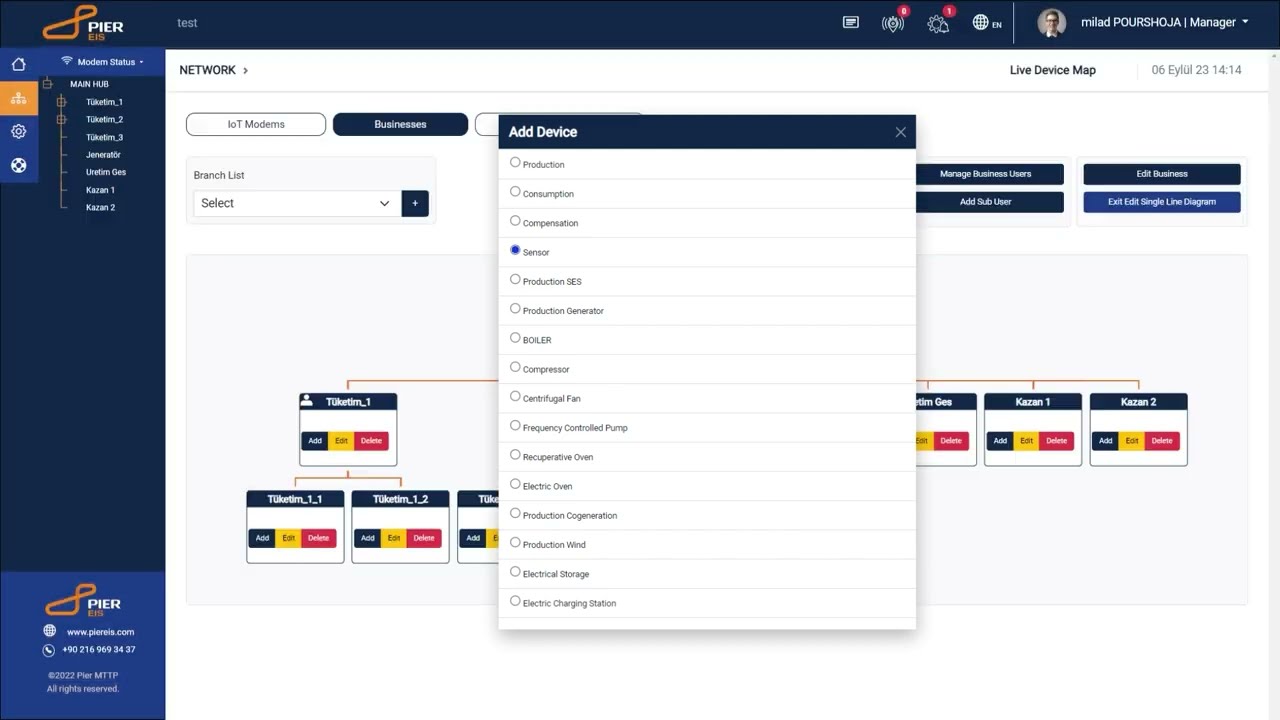The image size is (1280, 720).
Task: Select the Production Cogeneration radio option
Action: [x=515, y=513]
